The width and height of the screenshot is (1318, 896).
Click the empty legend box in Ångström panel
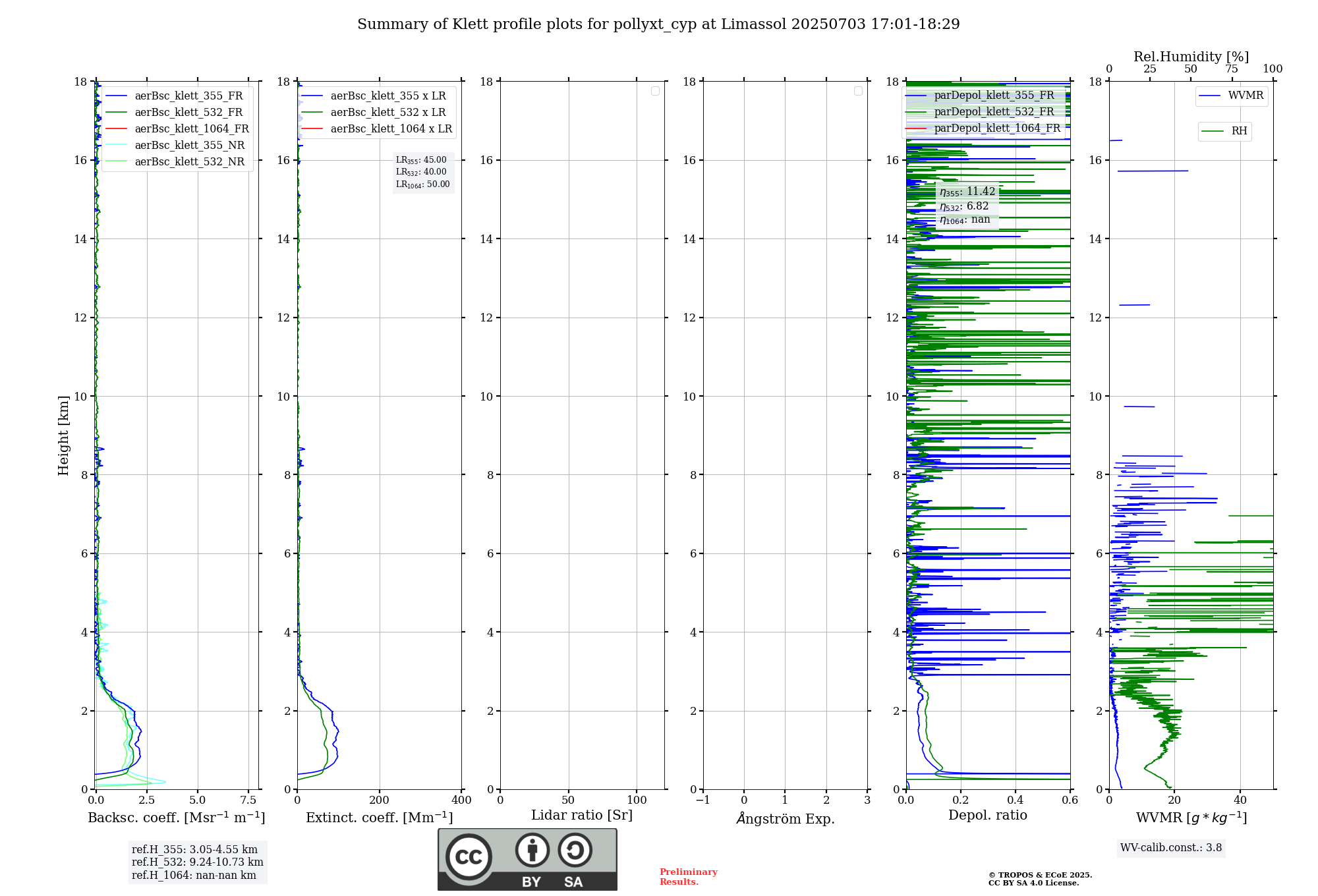[x=858, y=91]
